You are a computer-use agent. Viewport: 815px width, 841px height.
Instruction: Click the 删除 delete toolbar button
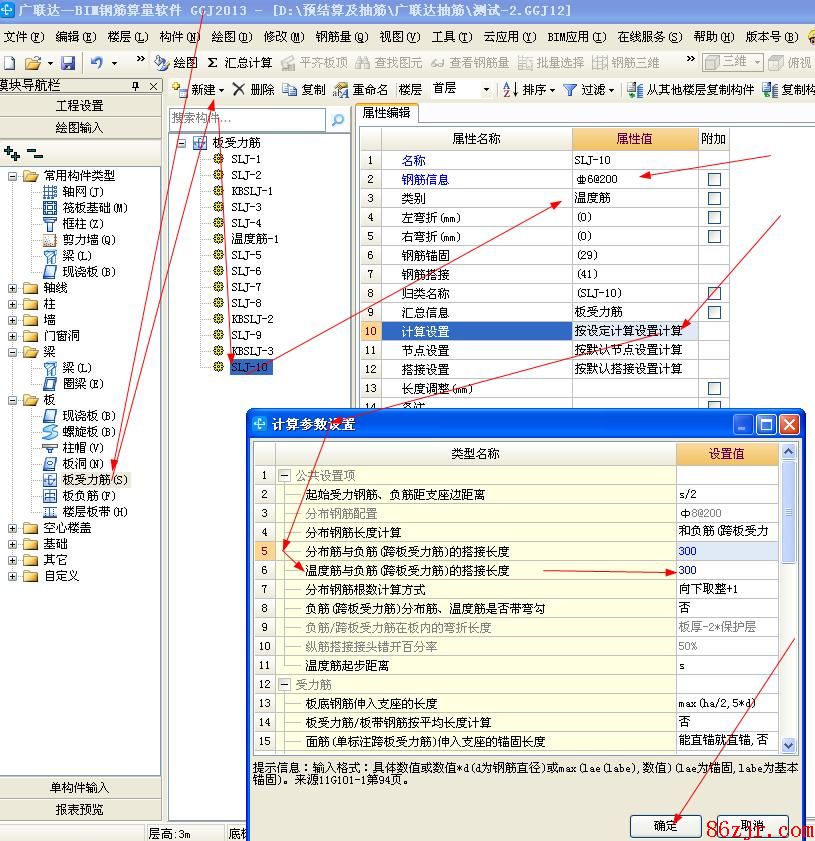point(253,89)
